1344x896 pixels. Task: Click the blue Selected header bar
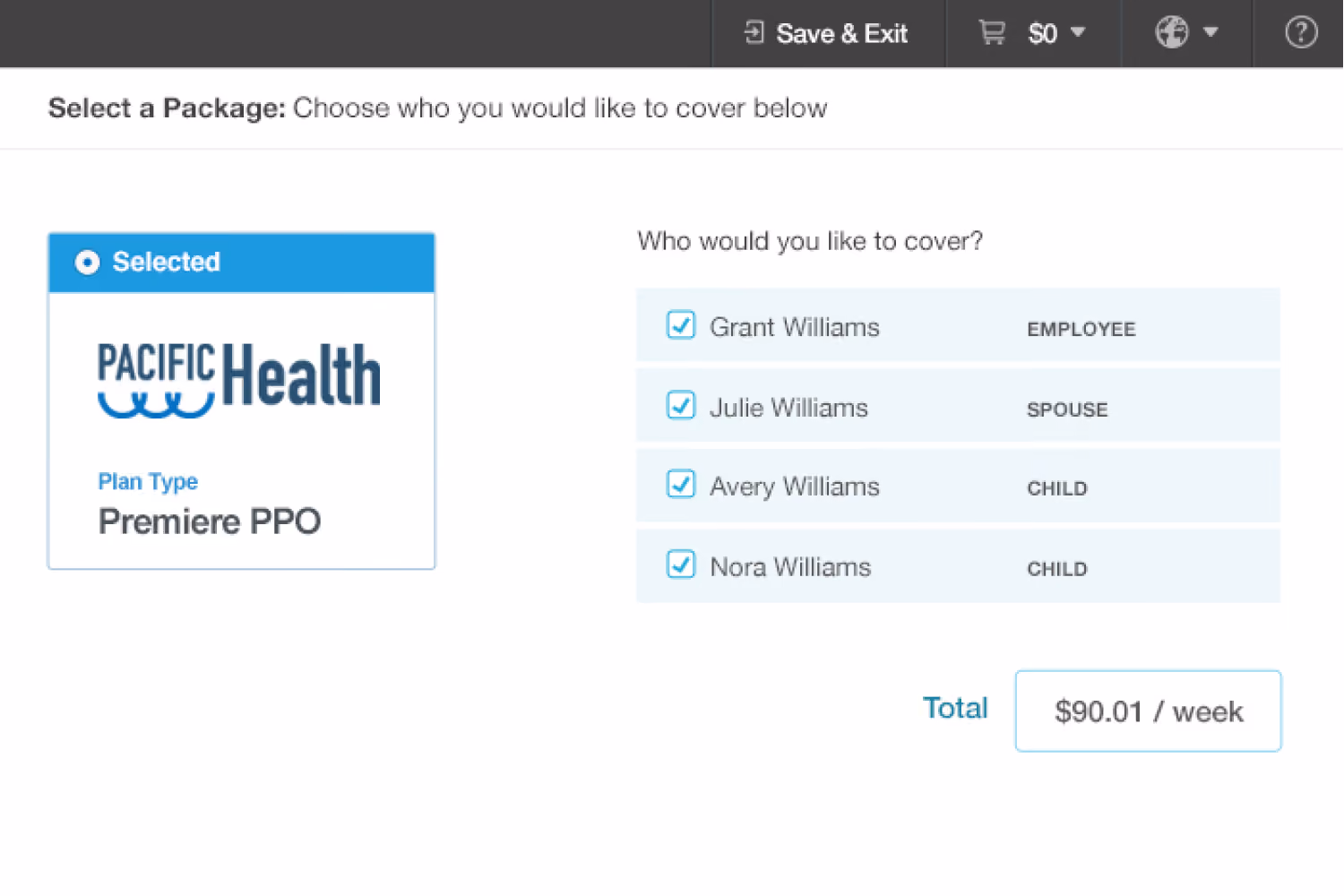click(242, 263)
